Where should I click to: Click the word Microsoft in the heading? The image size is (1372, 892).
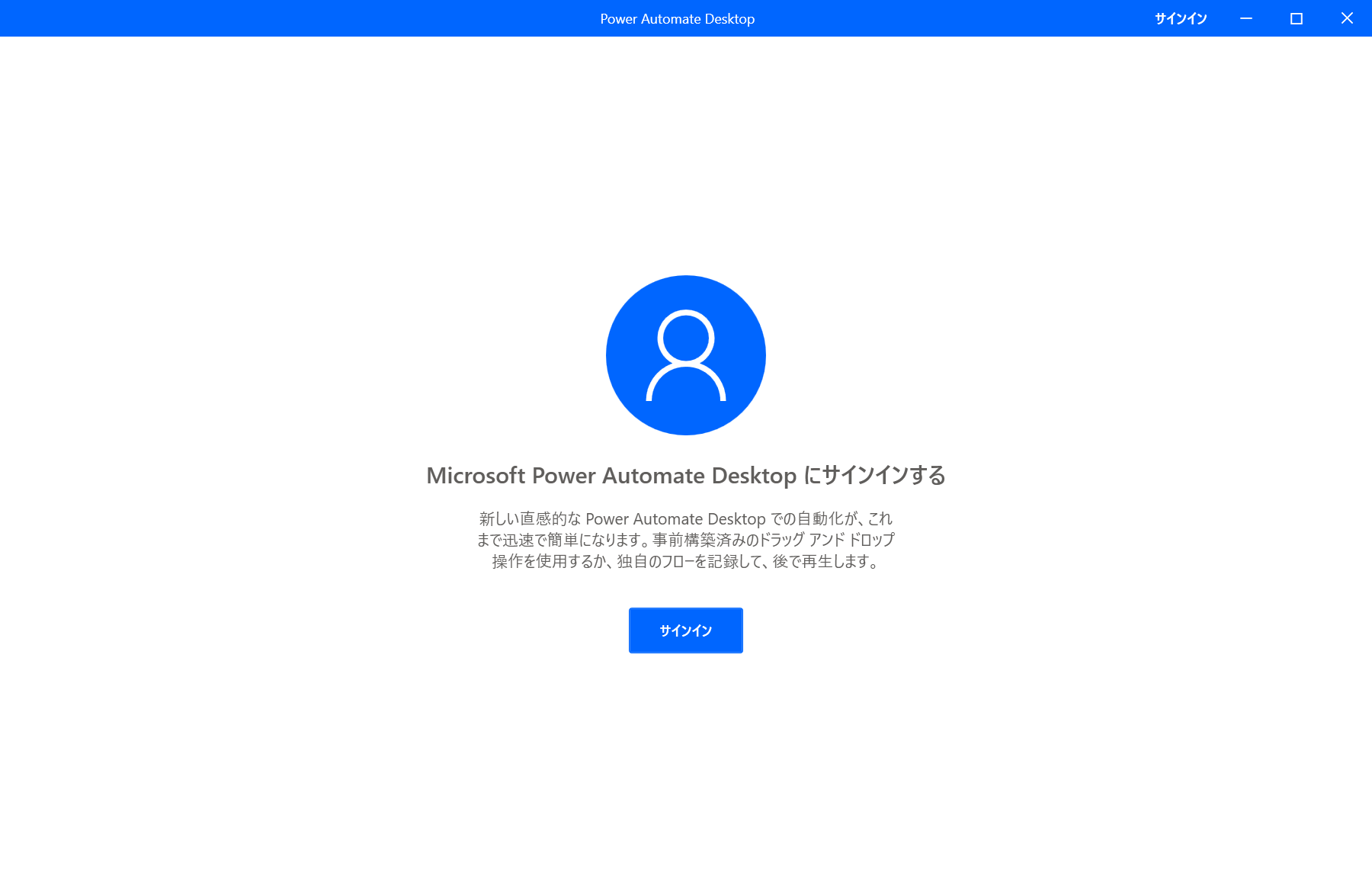(476, 476)
